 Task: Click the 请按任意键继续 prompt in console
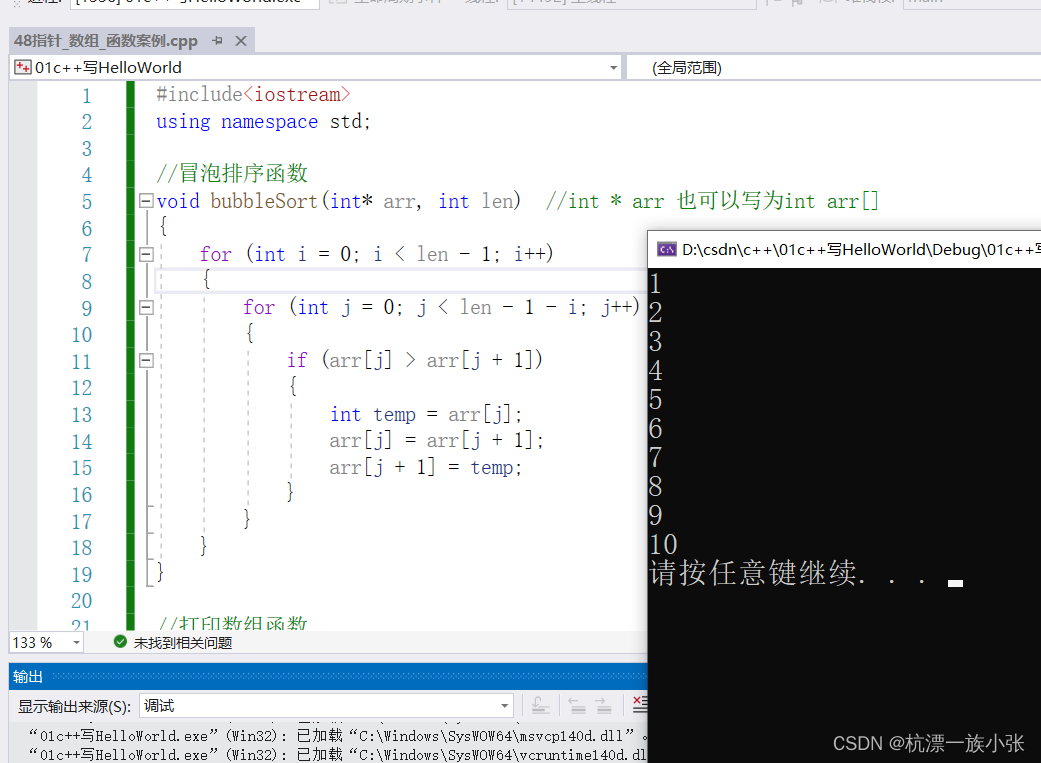click(x=787, y=572)
